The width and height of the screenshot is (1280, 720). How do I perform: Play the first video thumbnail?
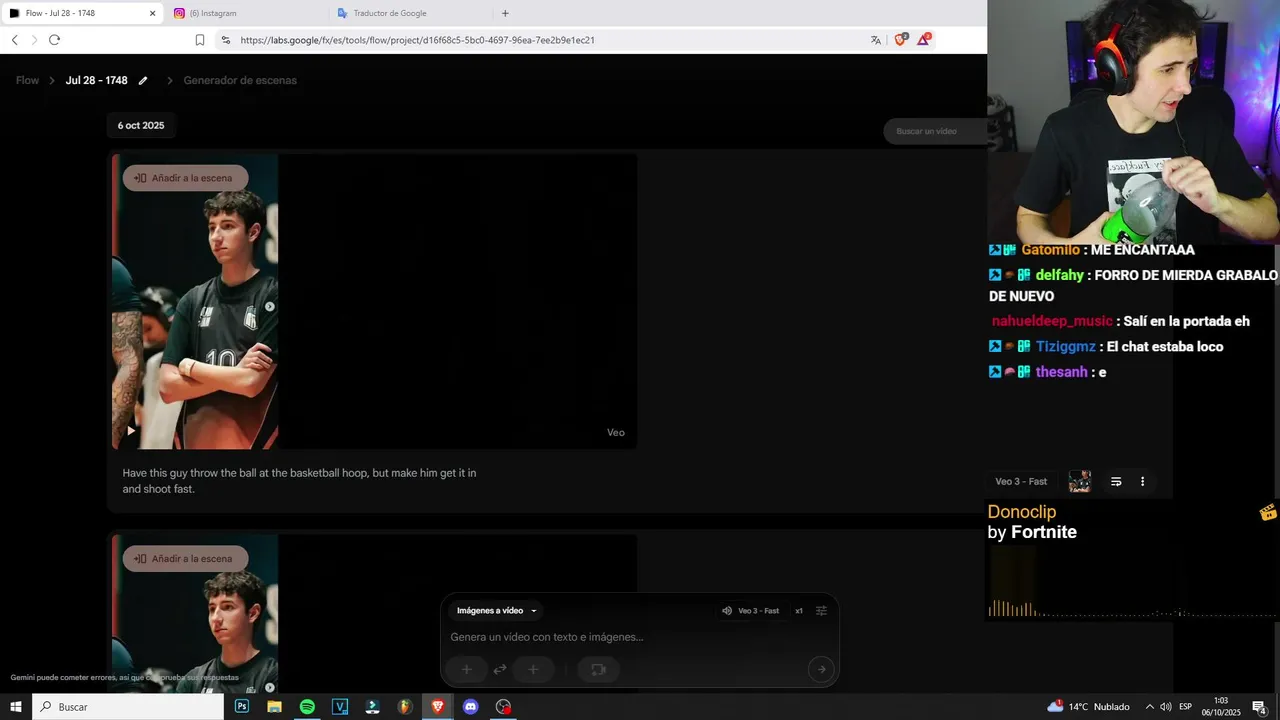(x=131, y=431)
